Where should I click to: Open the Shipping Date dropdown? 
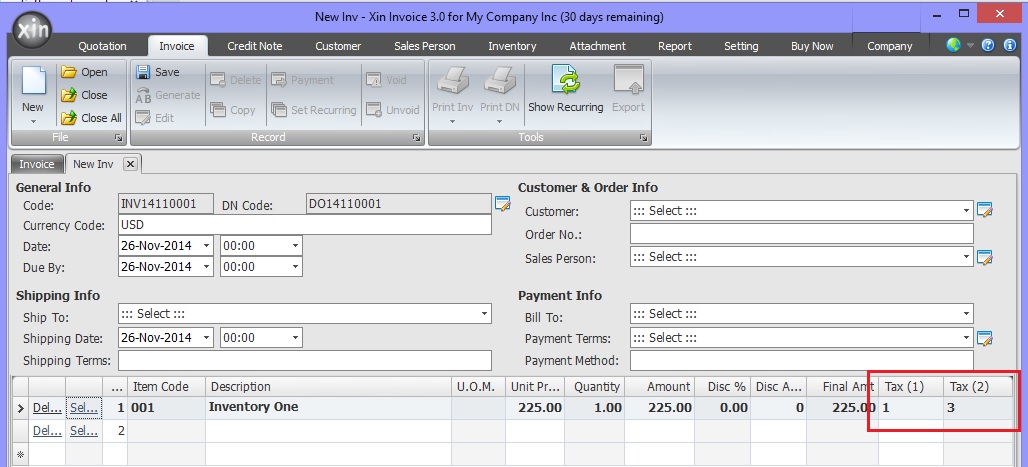(x=207, y=338)
